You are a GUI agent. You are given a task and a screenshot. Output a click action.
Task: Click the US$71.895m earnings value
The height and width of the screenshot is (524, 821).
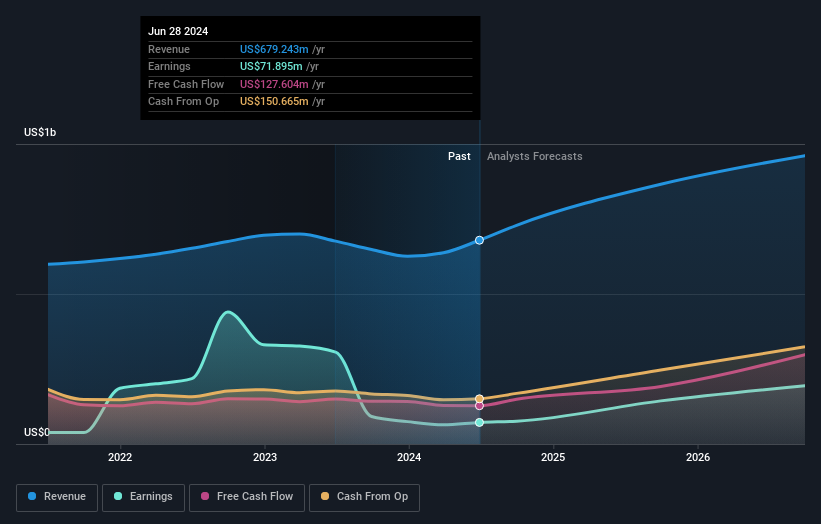pos(271,66)
